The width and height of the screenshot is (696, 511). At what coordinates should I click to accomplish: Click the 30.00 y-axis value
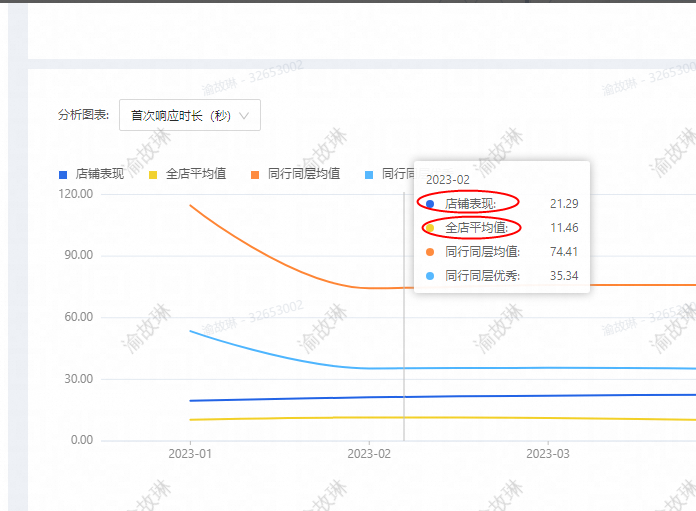79,379
